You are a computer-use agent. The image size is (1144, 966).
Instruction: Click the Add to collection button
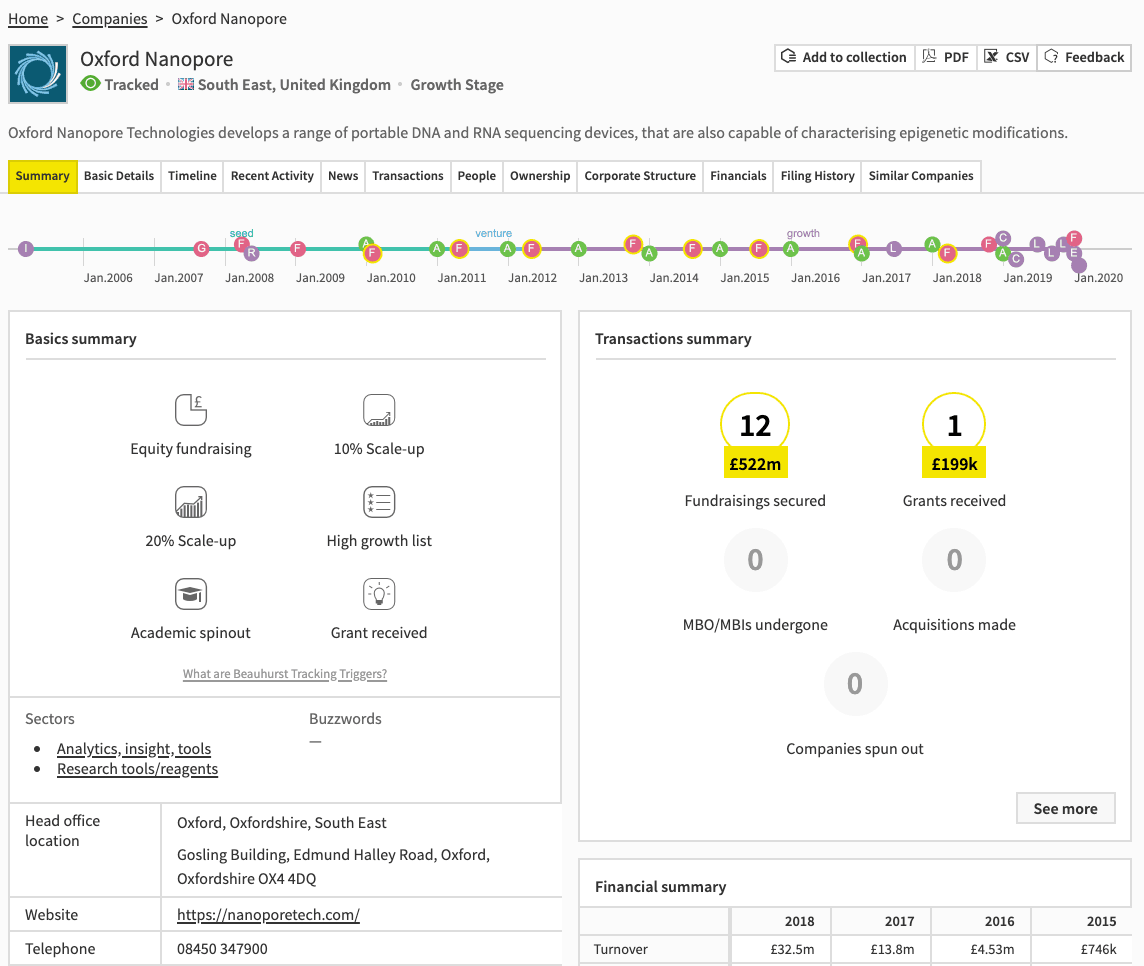[x=844, y=57]
